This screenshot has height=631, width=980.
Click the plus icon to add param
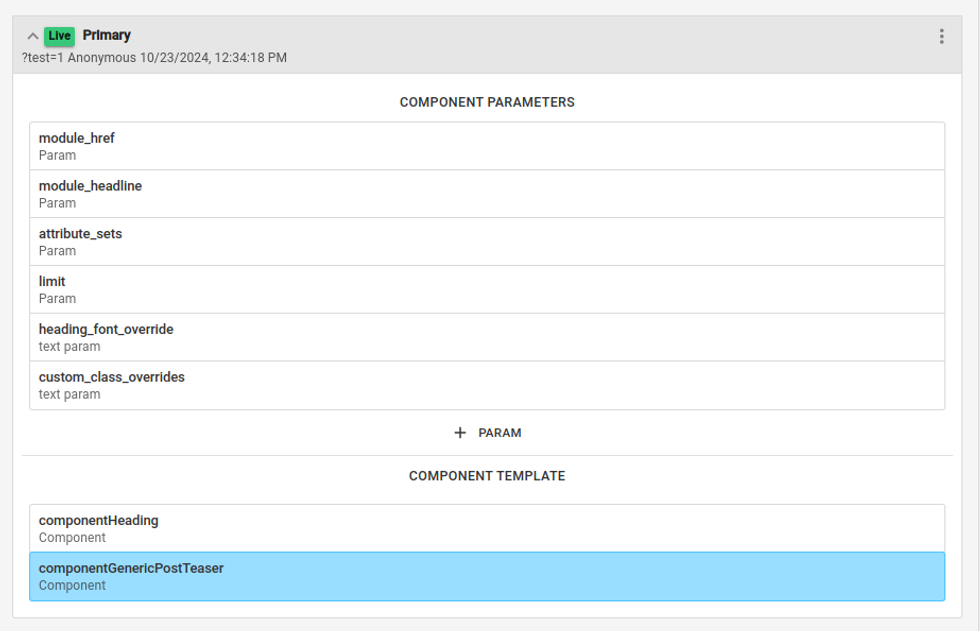[460, 433]
